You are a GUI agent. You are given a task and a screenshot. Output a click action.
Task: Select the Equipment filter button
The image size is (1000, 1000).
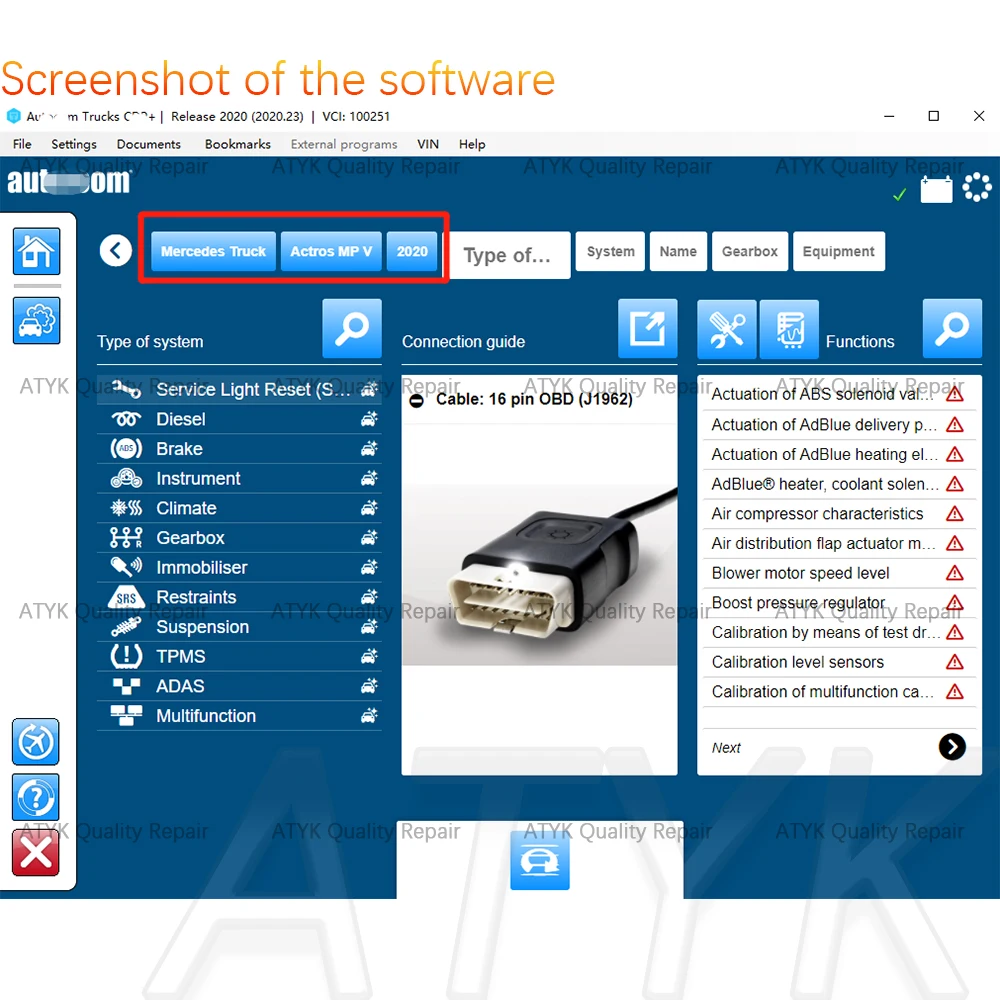839,251
